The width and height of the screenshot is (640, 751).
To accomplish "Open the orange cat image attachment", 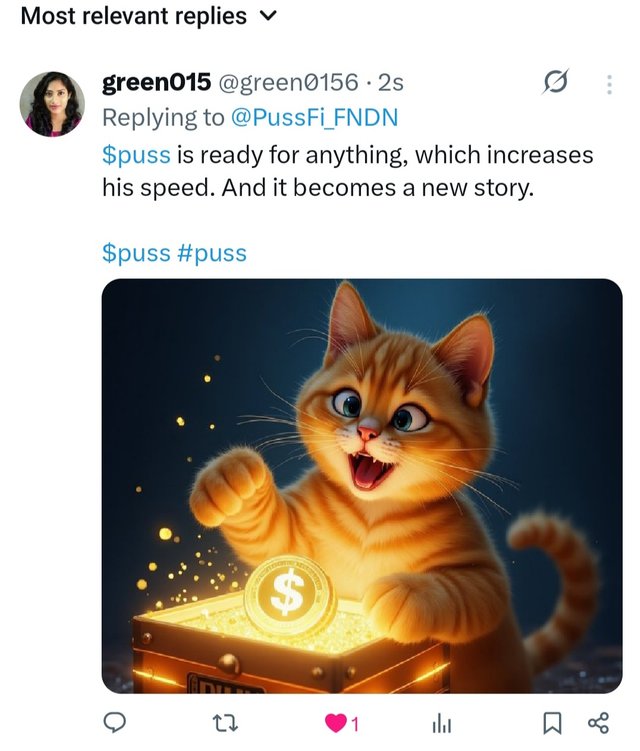I will click(362, 485).
